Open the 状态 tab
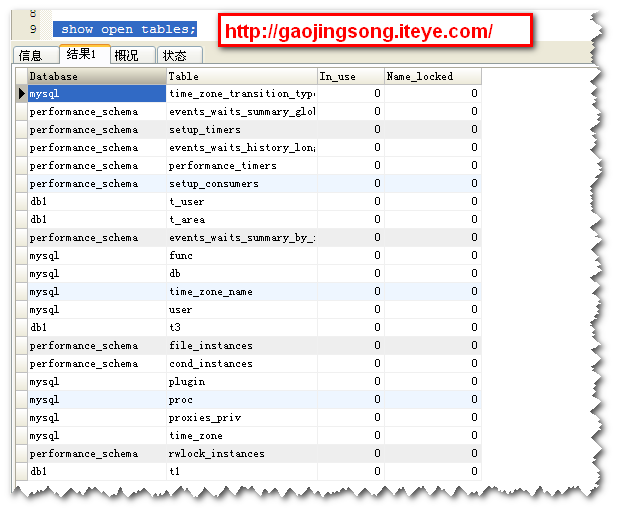This screenshot has height=514, width=619. [180, 55]
